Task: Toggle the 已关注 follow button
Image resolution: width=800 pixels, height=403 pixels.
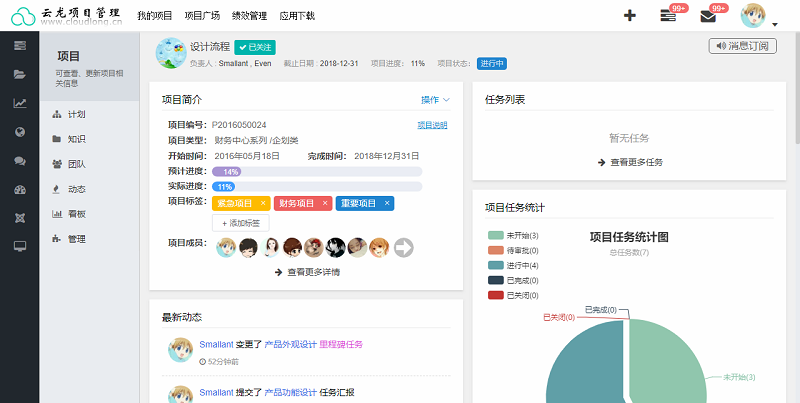Action: [x=255, y=47]
